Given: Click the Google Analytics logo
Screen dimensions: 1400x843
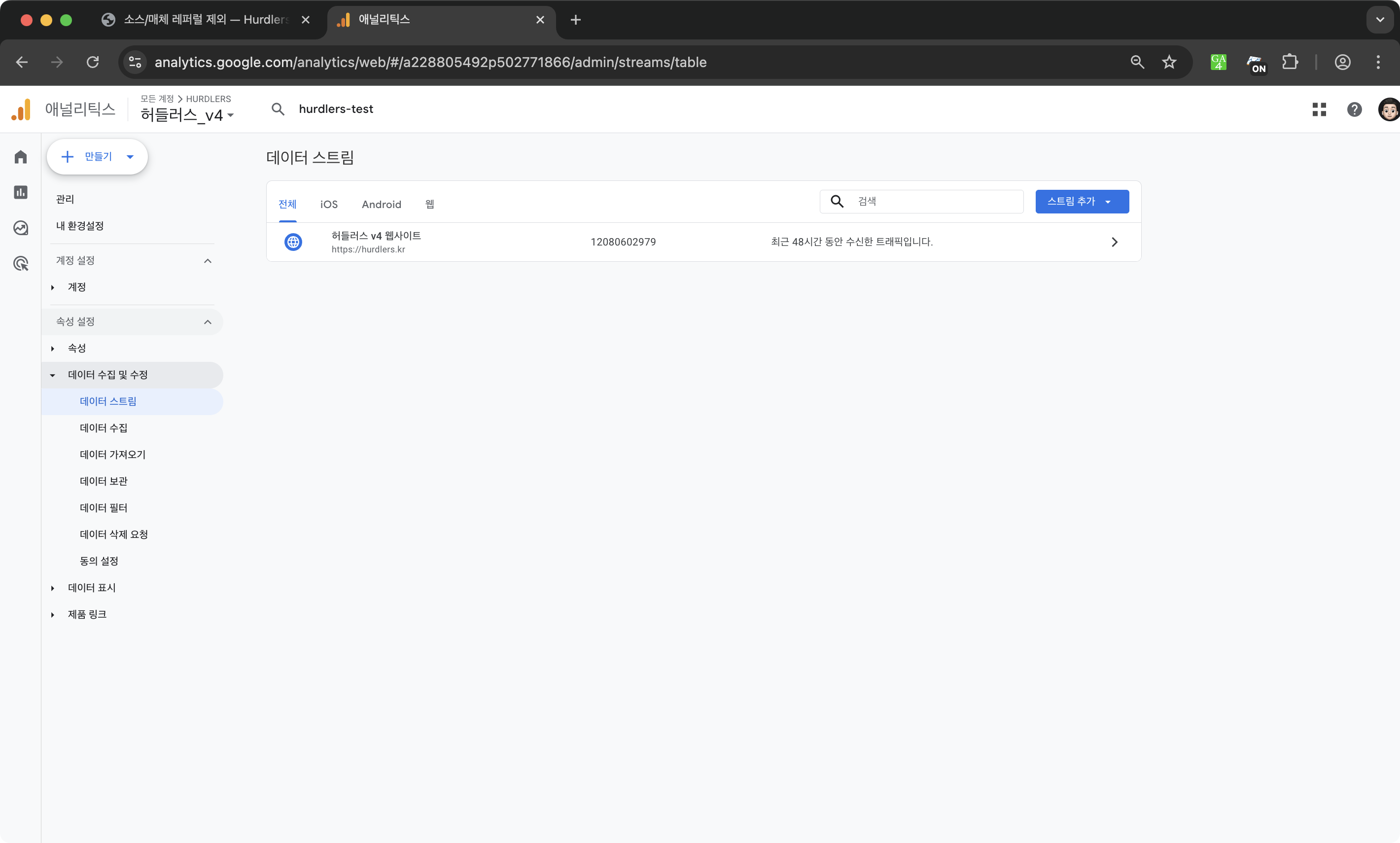Looking at the screenshot, I should (21, 109).
